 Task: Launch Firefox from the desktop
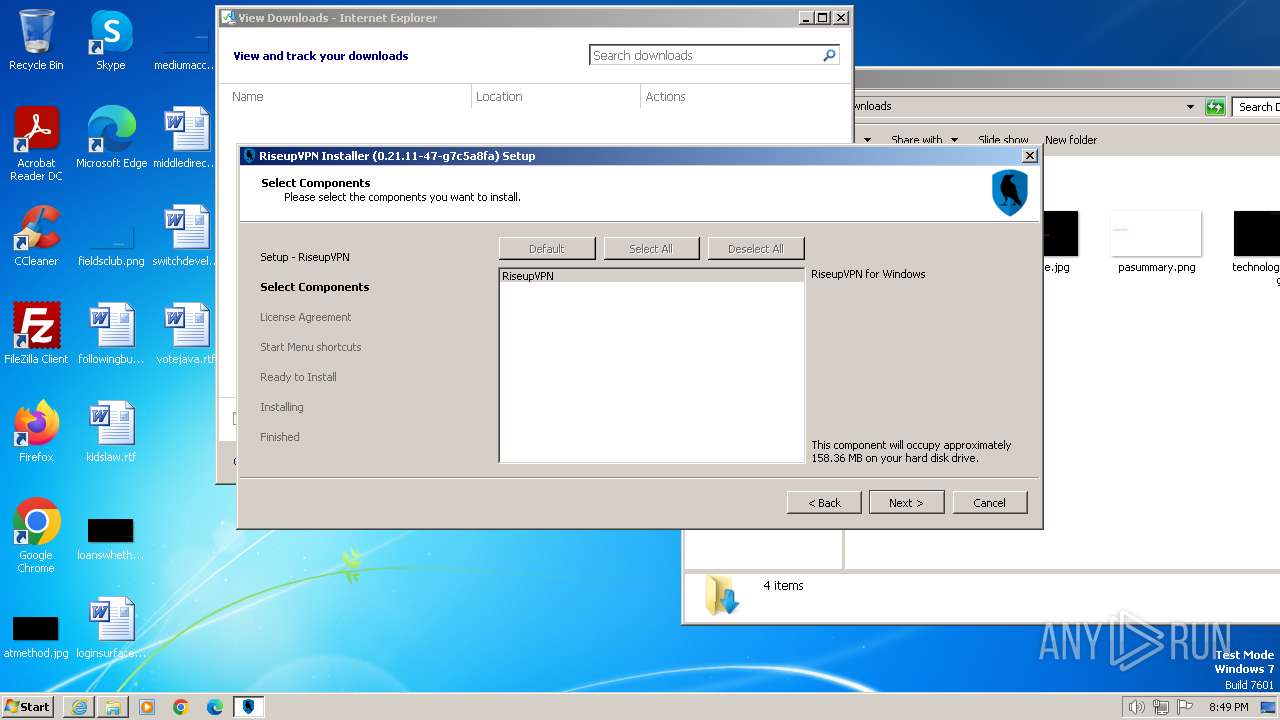tap(36, 432)
